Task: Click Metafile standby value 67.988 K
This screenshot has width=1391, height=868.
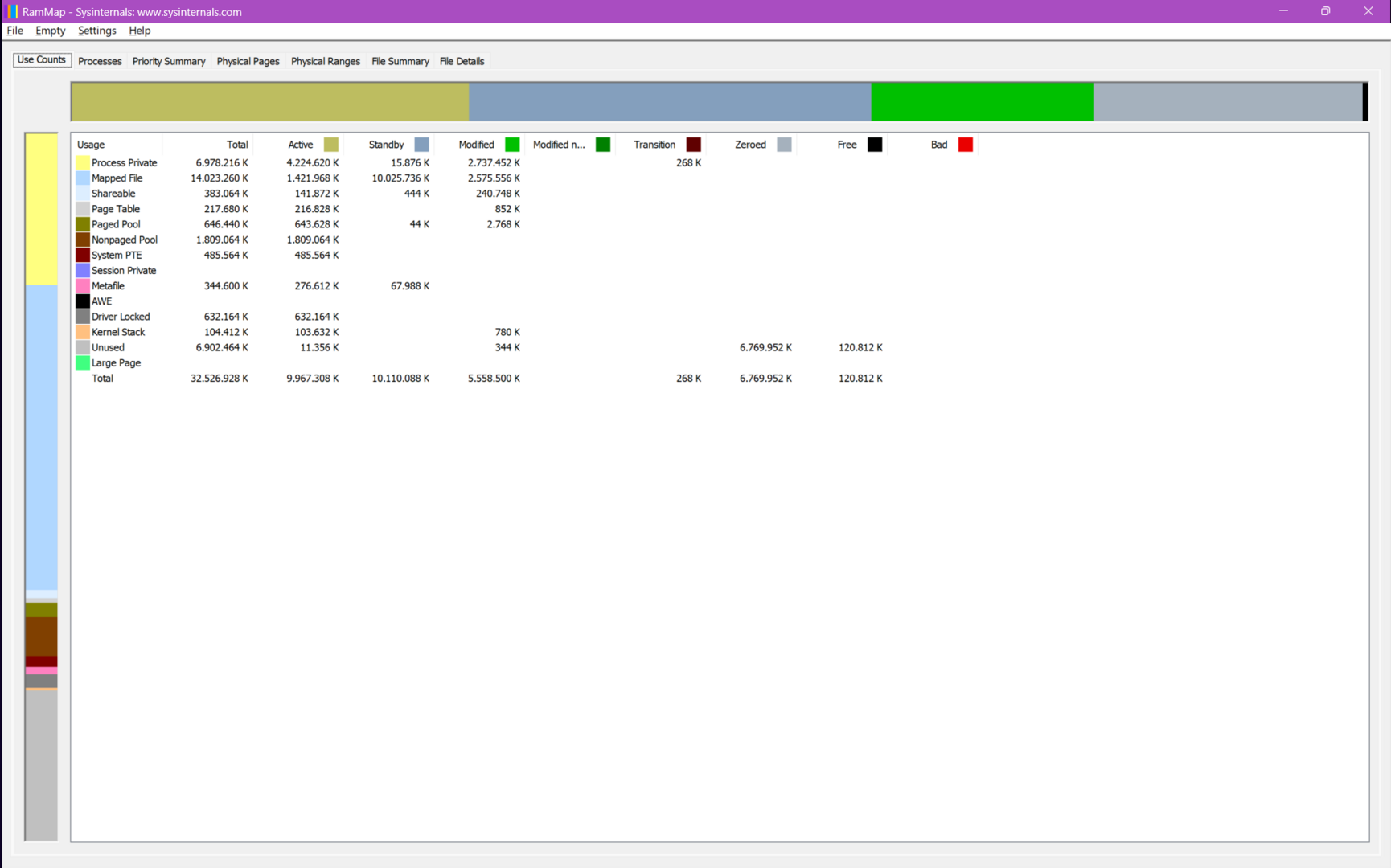Action: 410,286
